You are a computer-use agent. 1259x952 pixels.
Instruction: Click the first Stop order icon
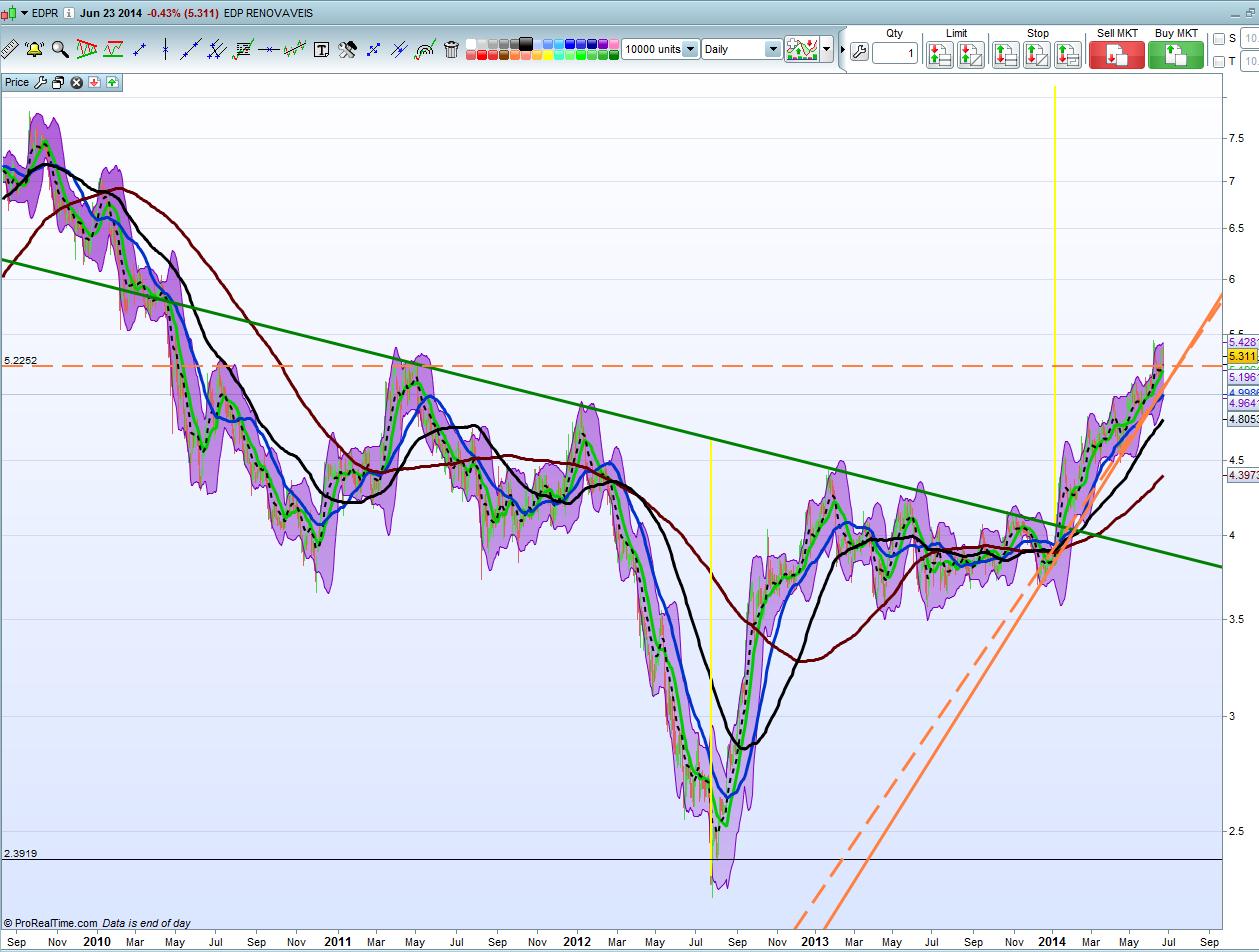[x=1006, y=54]
